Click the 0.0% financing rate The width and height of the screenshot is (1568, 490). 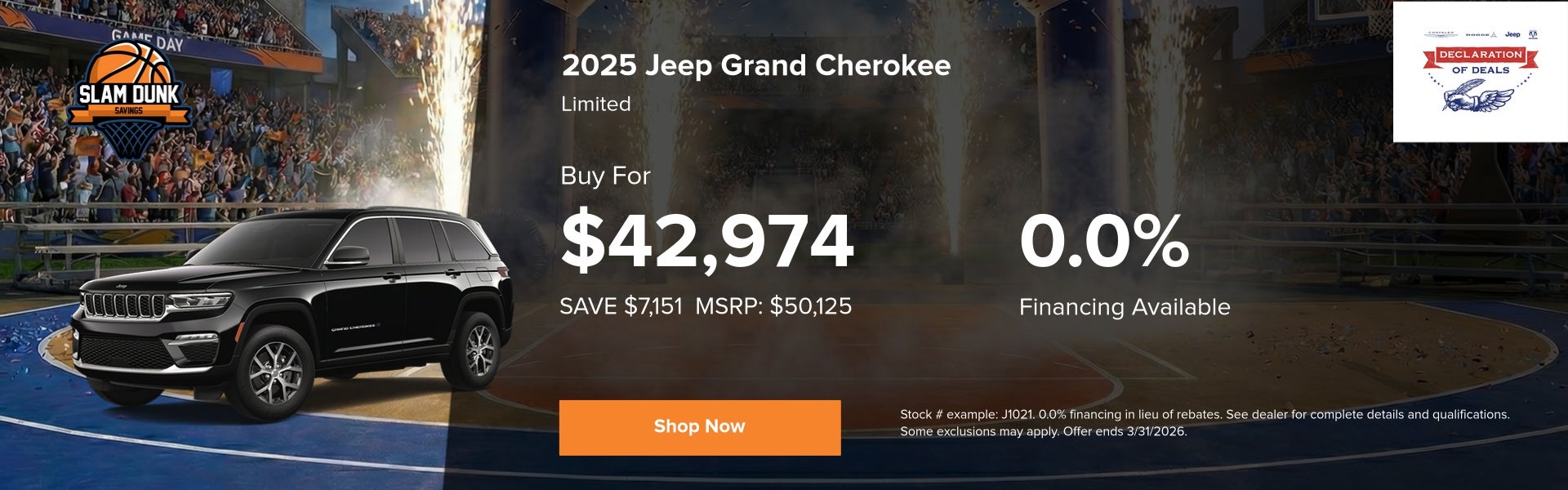1103,242
